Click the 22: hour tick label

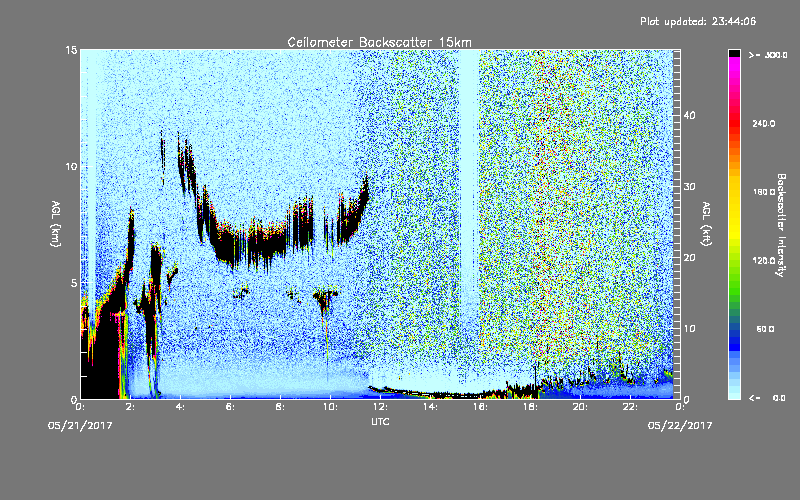(630, 407)
